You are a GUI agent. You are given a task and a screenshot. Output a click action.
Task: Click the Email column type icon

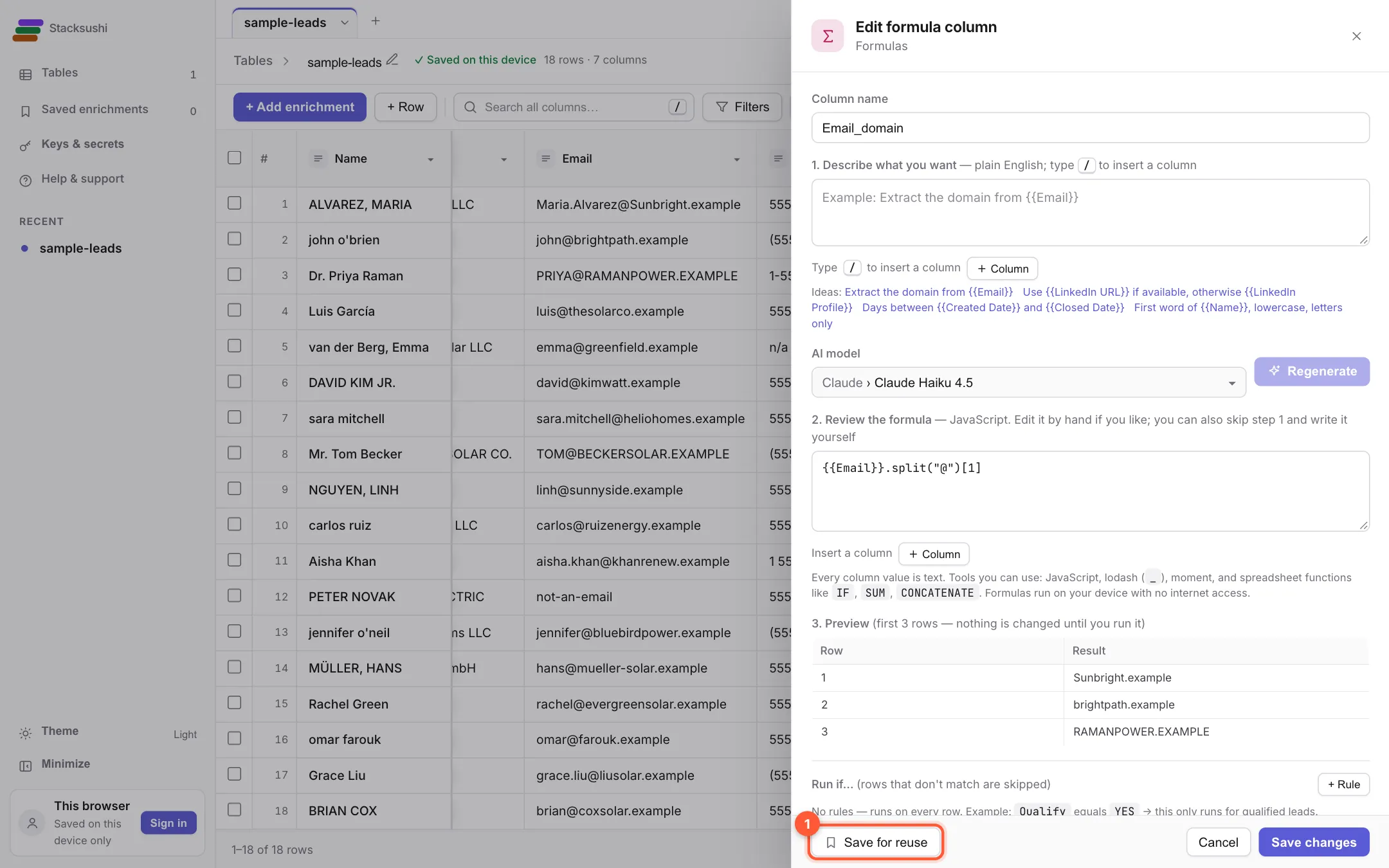(x=546, y=159)
